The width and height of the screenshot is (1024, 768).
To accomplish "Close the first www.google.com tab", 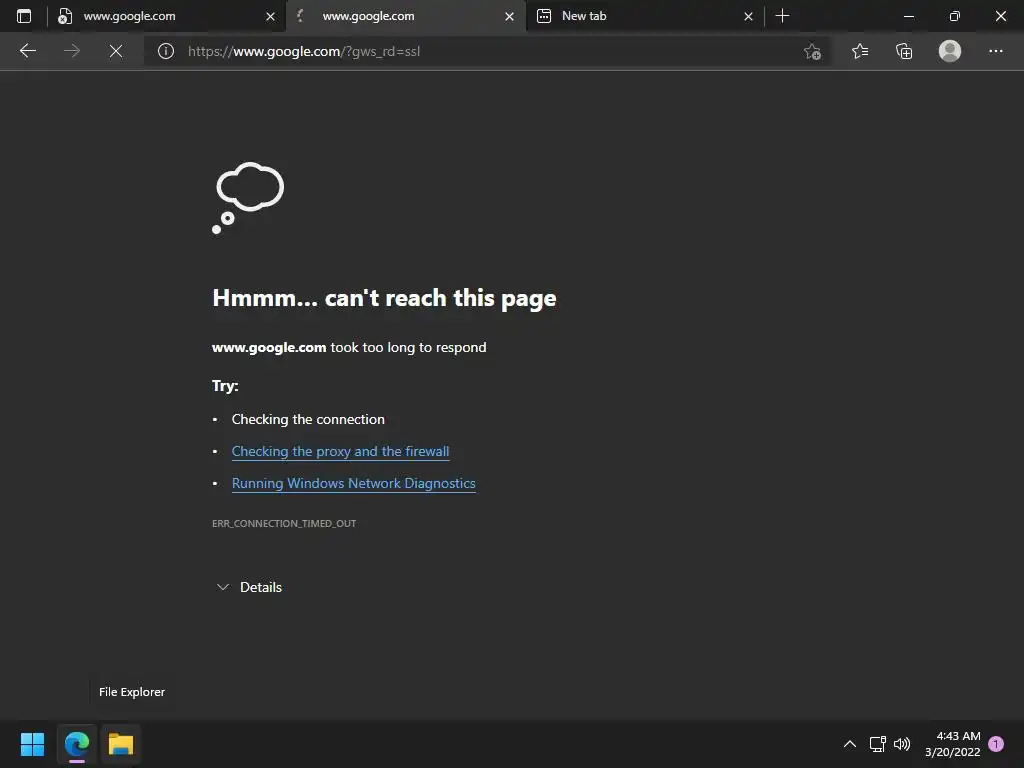I will click(x=270, y=16).
